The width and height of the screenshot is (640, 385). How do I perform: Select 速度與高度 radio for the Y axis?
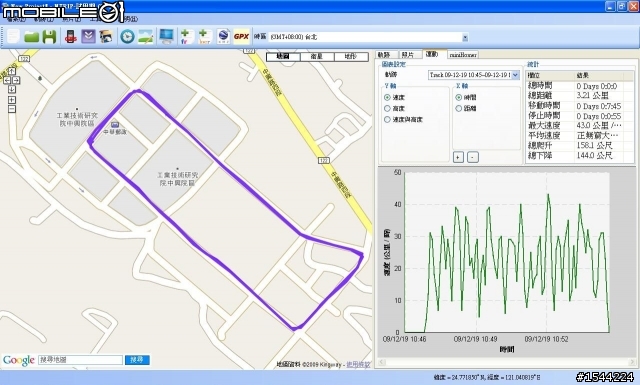tap(387, 119)
